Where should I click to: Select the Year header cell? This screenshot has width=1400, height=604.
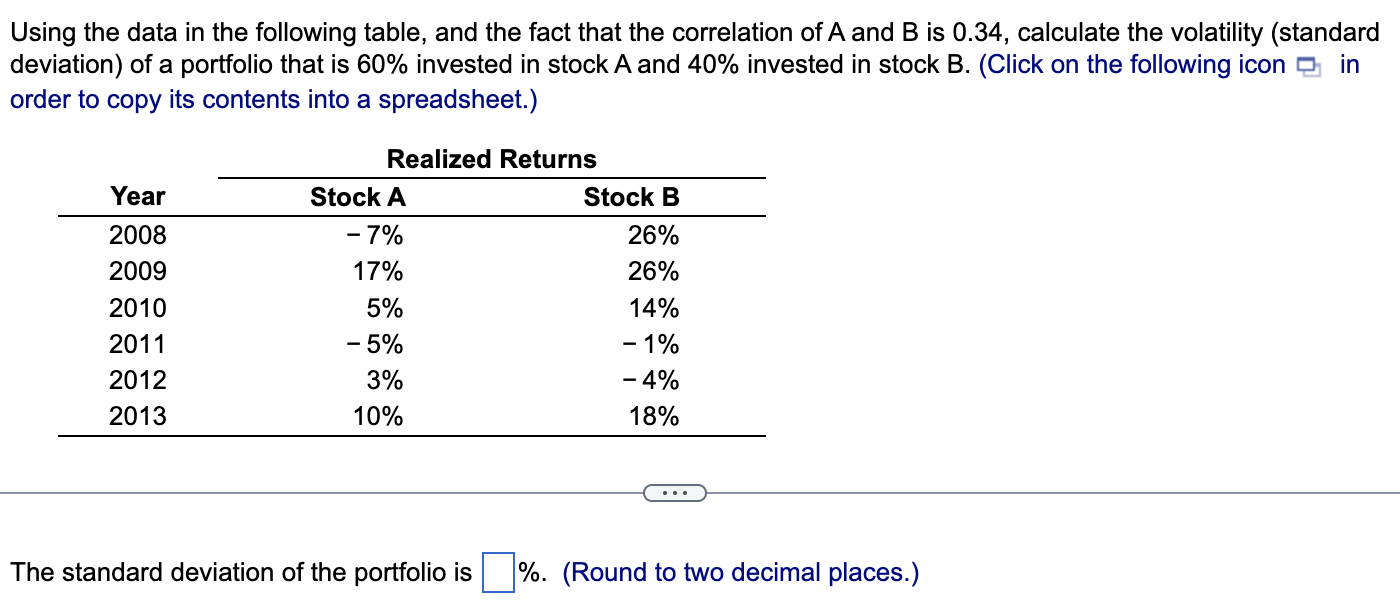pos(138,197)
